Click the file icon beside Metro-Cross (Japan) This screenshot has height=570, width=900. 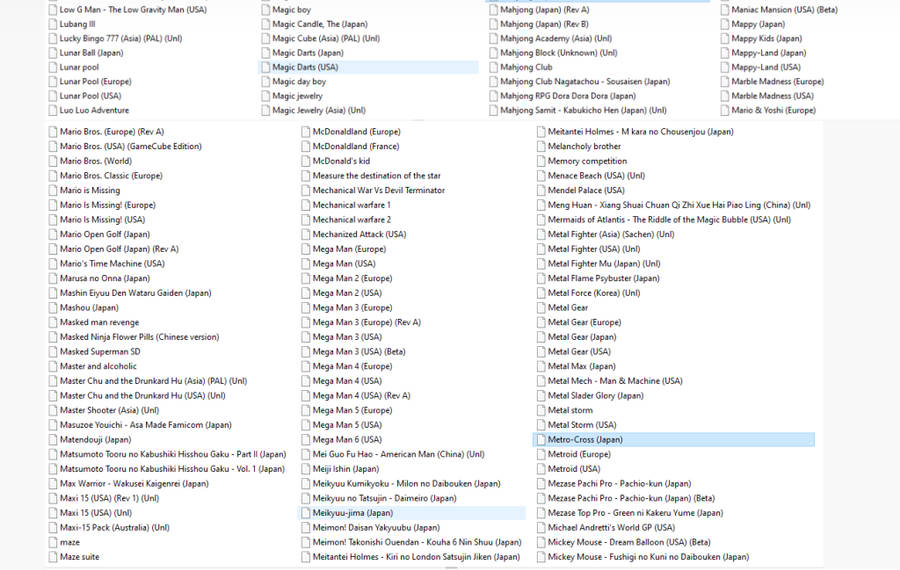pyautogui.click(x=540, y=439)
